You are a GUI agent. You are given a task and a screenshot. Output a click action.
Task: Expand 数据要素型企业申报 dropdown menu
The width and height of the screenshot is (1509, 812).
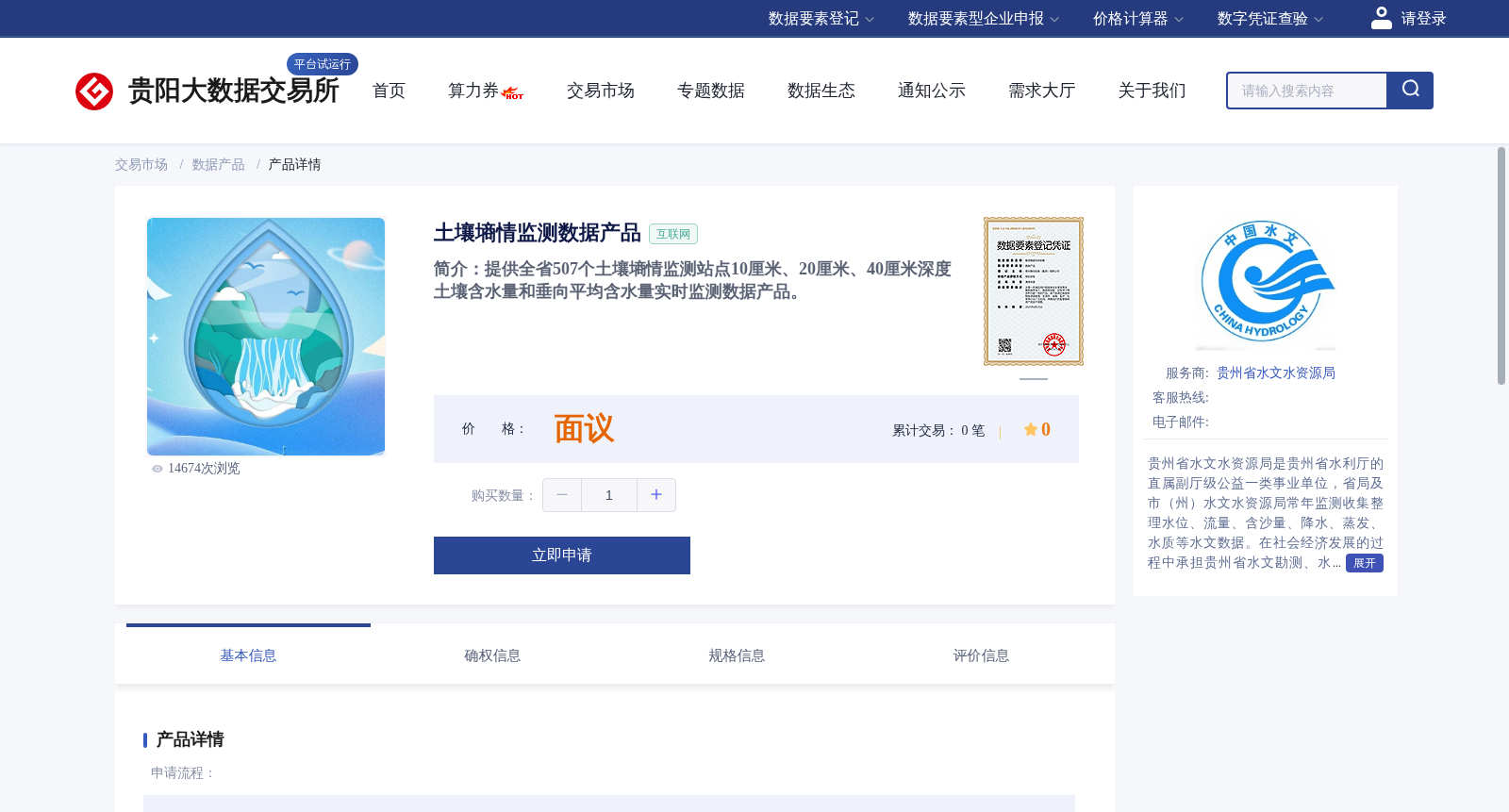coord(984,19)
